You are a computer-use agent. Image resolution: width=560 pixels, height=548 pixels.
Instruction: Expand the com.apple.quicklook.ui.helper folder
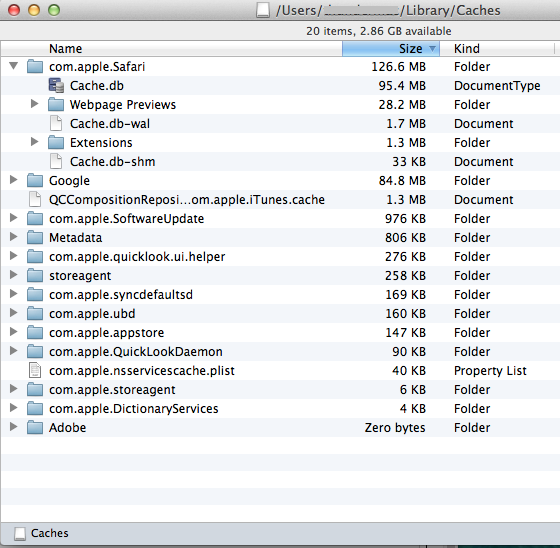point(14,255)
